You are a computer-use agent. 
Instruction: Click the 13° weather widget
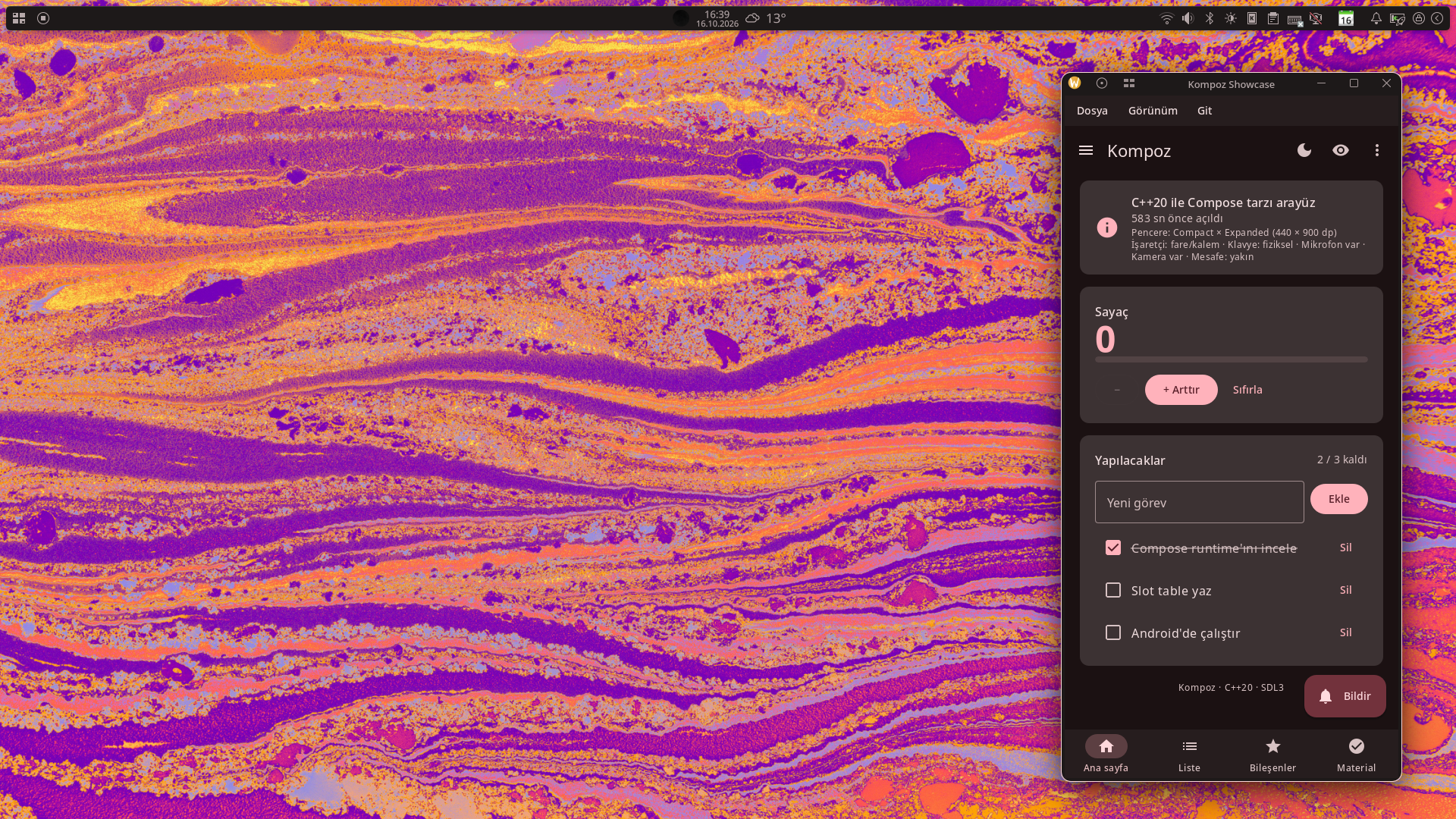coord(766,18)
